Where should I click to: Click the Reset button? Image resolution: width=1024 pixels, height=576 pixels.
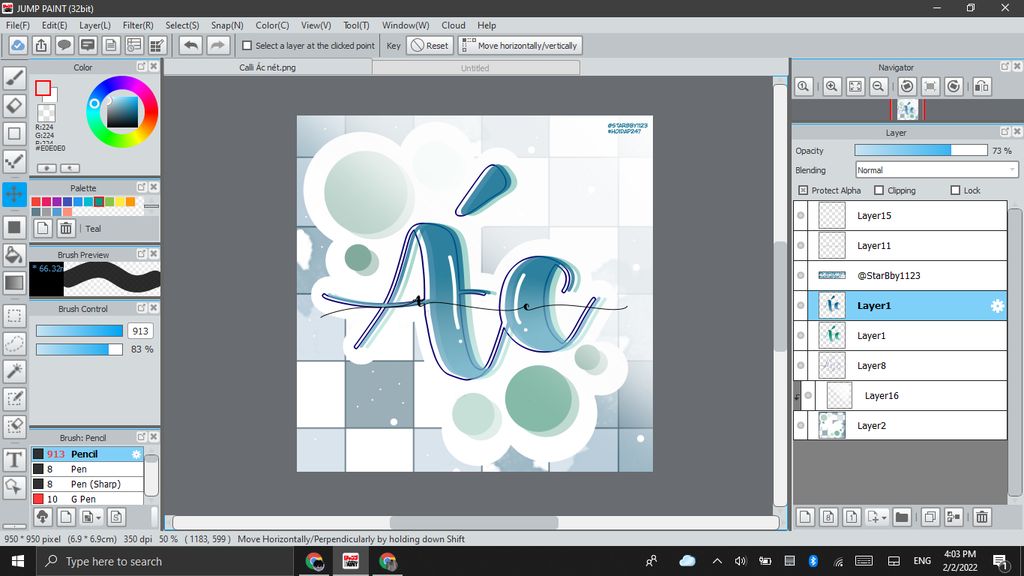coord(429,46)
